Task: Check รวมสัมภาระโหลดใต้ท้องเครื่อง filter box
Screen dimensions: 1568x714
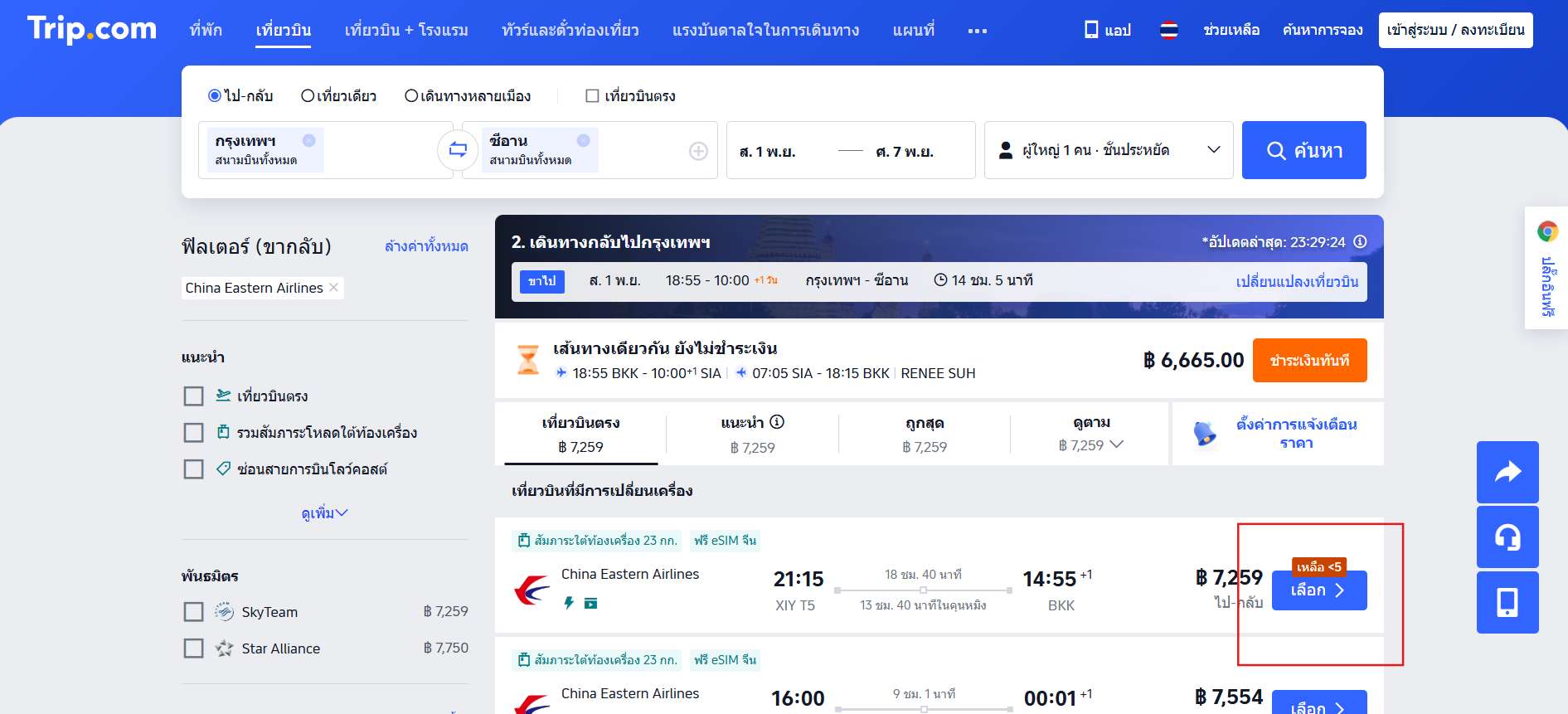Action: [x=193, y=433]
